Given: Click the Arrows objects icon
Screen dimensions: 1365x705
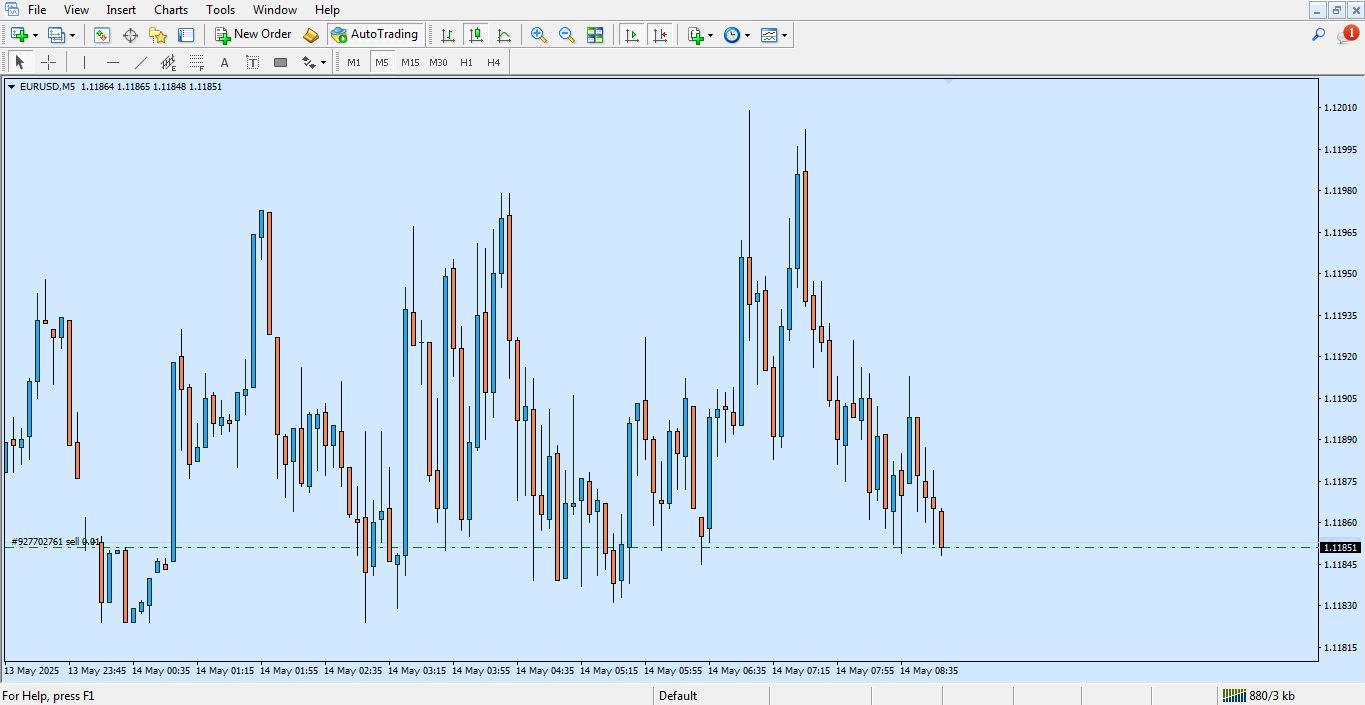Looking at the screenshot, I should (308, 62).
